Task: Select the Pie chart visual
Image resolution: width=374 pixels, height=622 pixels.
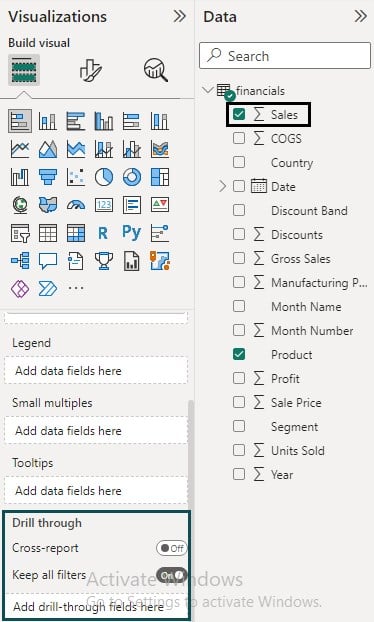Action: point(104,177)
